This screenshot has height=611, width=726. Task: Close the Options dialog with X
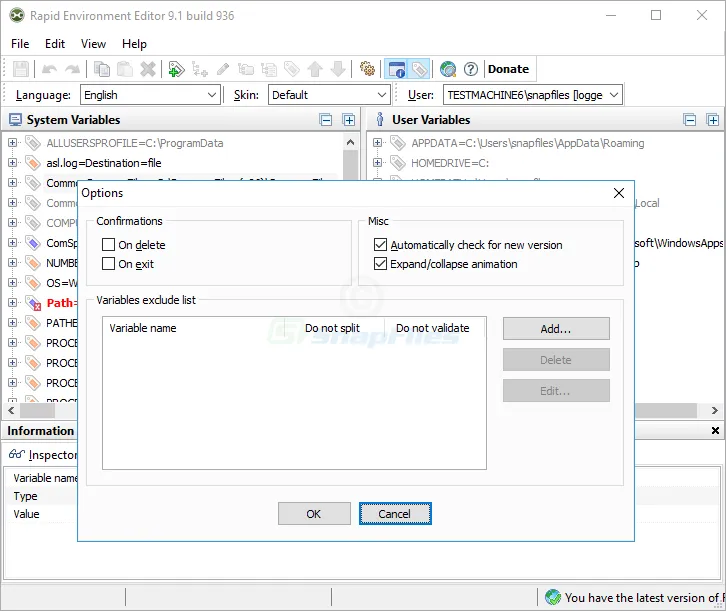coord(619,193)
